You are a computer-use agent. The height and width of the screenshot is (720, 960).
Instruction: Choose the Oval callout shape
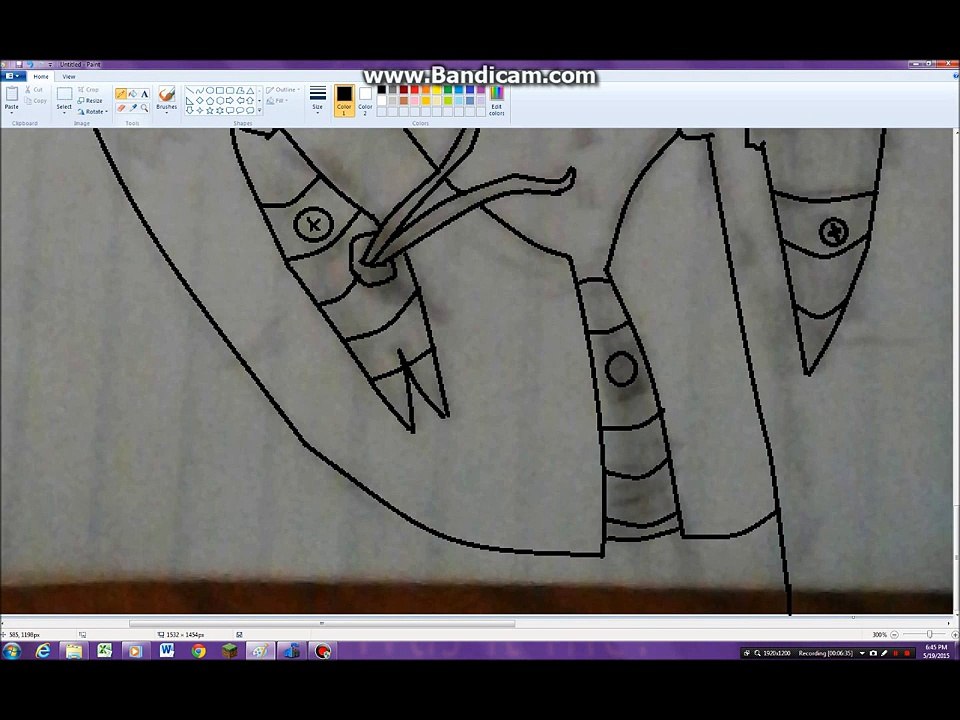click(x=240, y=110)
